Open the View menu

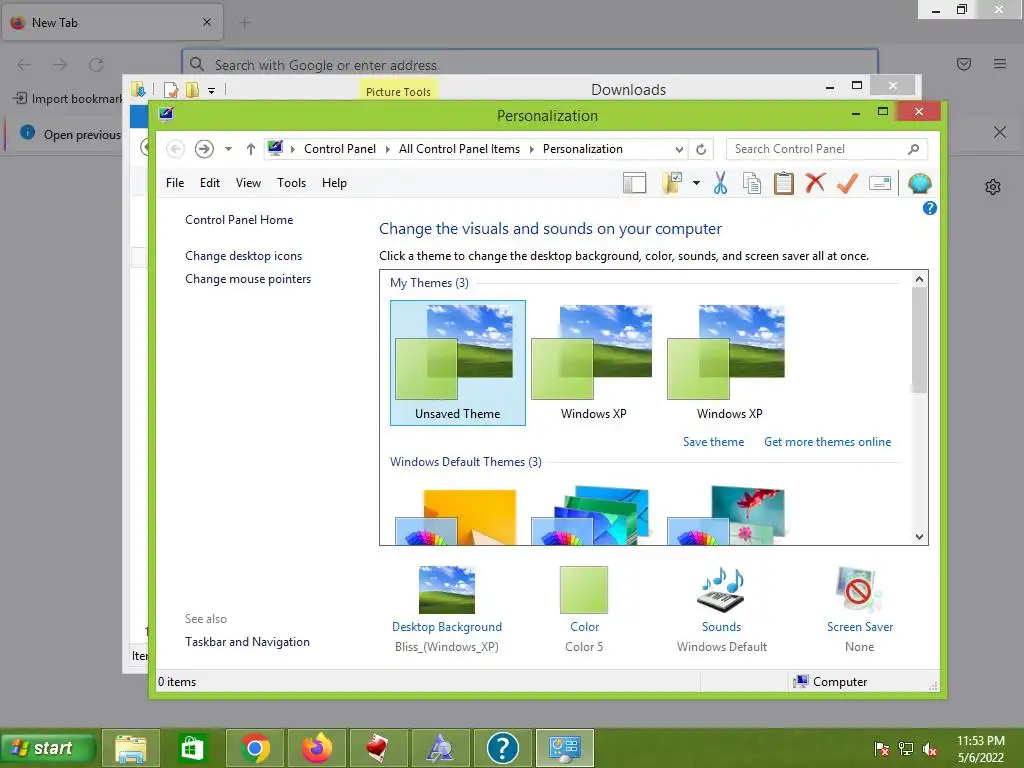[248, 183]
